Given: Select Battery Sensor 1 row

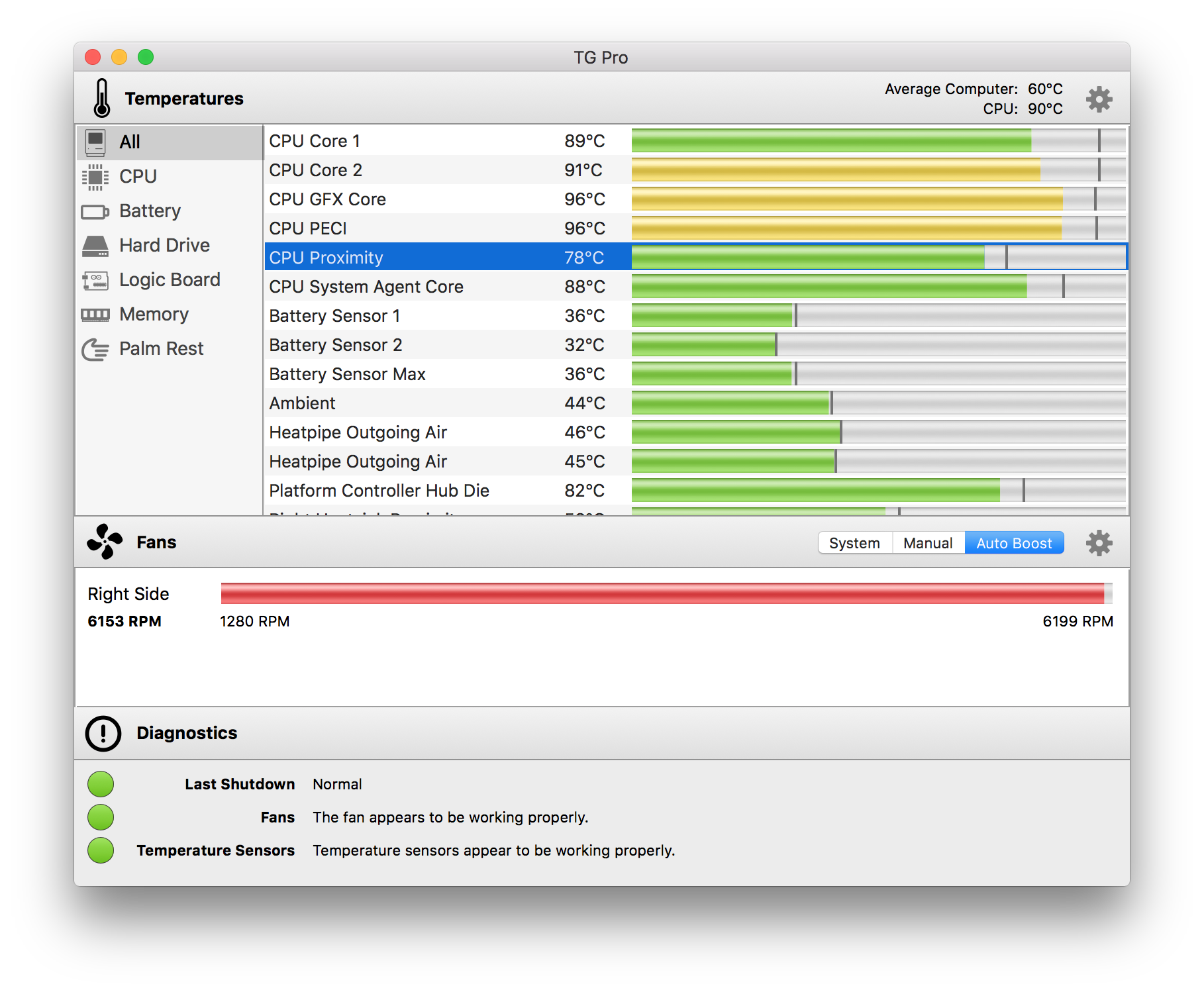Looking at the screenshot, I should tap(695, 315).
